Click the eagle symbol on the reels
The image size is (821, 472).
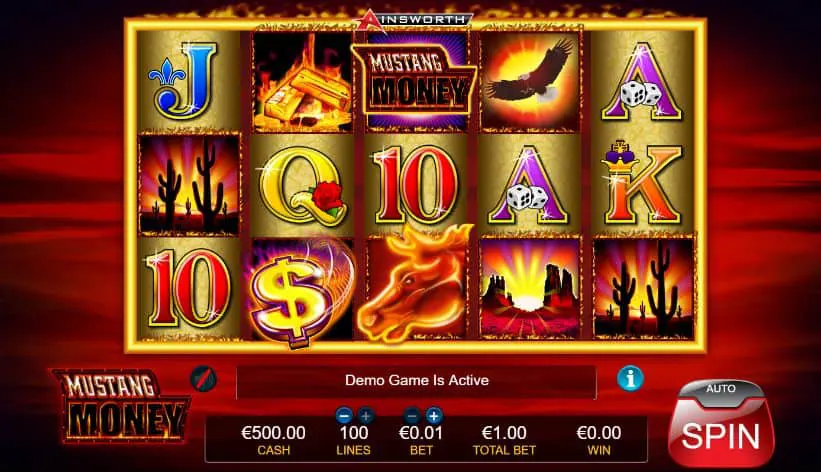point(530,80)
